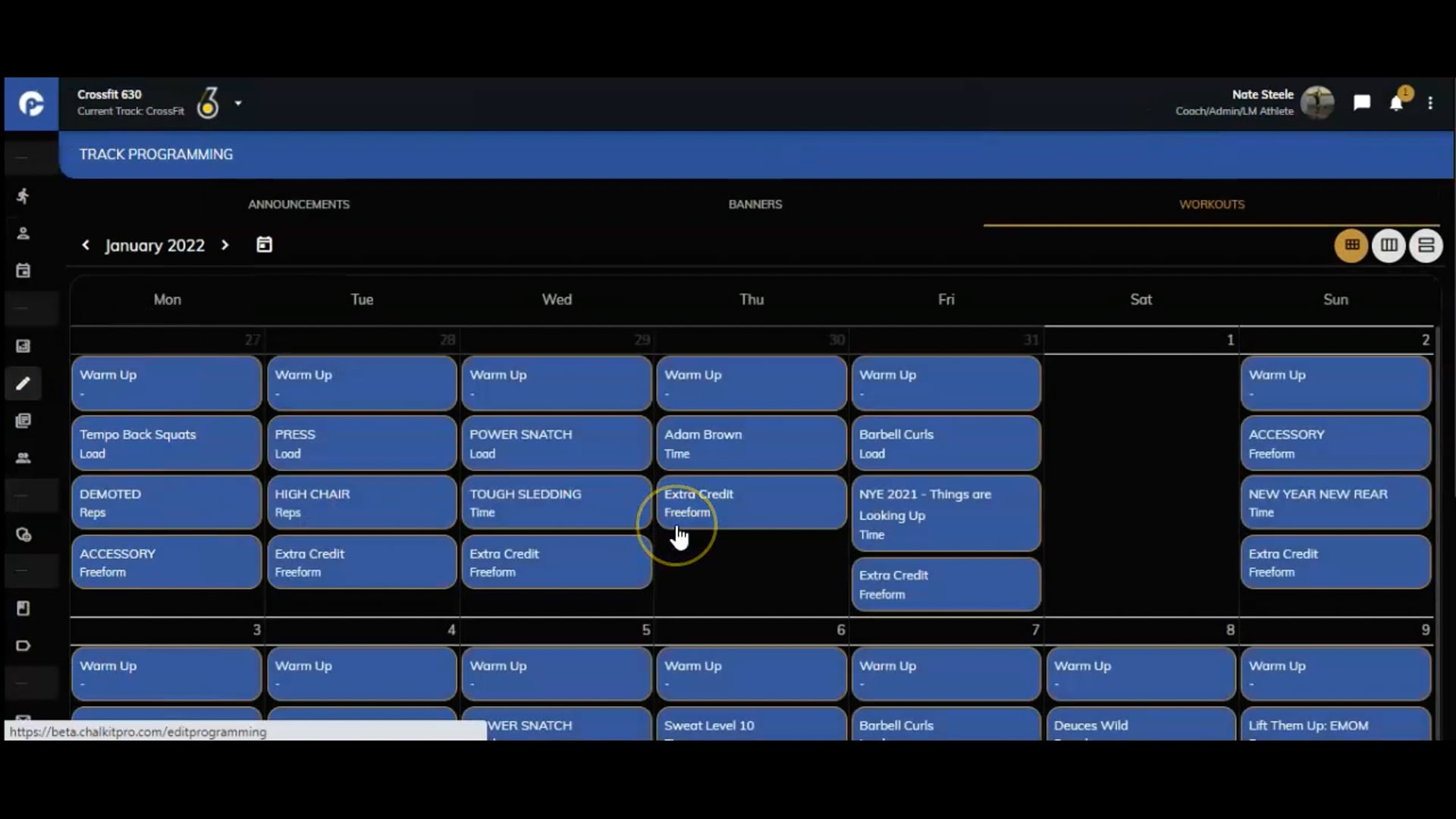This screenshot has height=819, width=1456.
Task: Open the Sweat Level 10 workout
Action: [x=752, y=725]
